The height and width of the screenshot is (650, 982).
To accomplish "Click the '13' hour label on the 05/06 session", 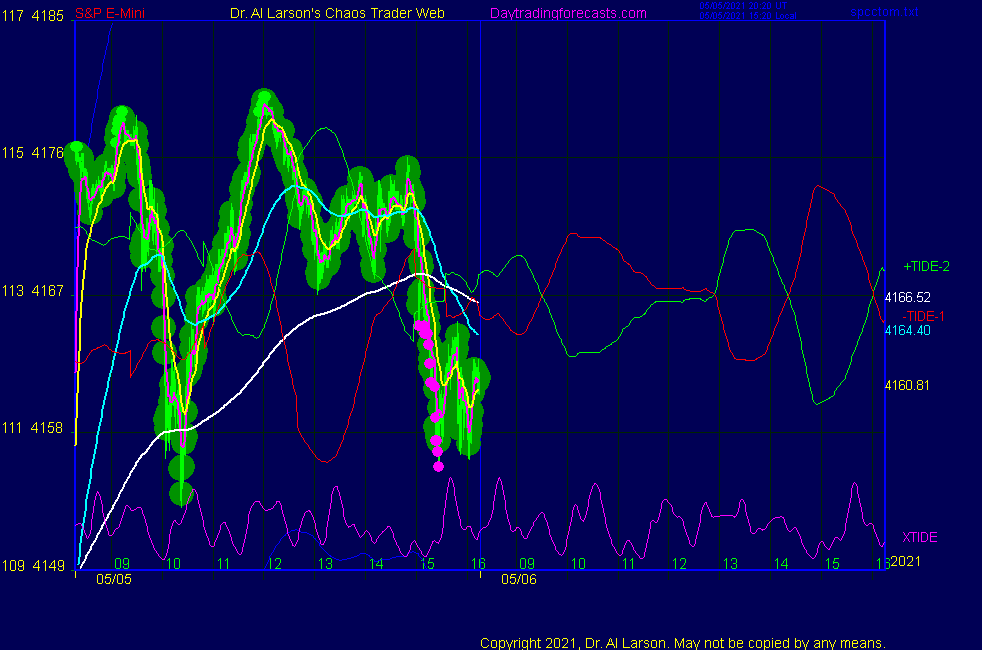I will 730,564.
